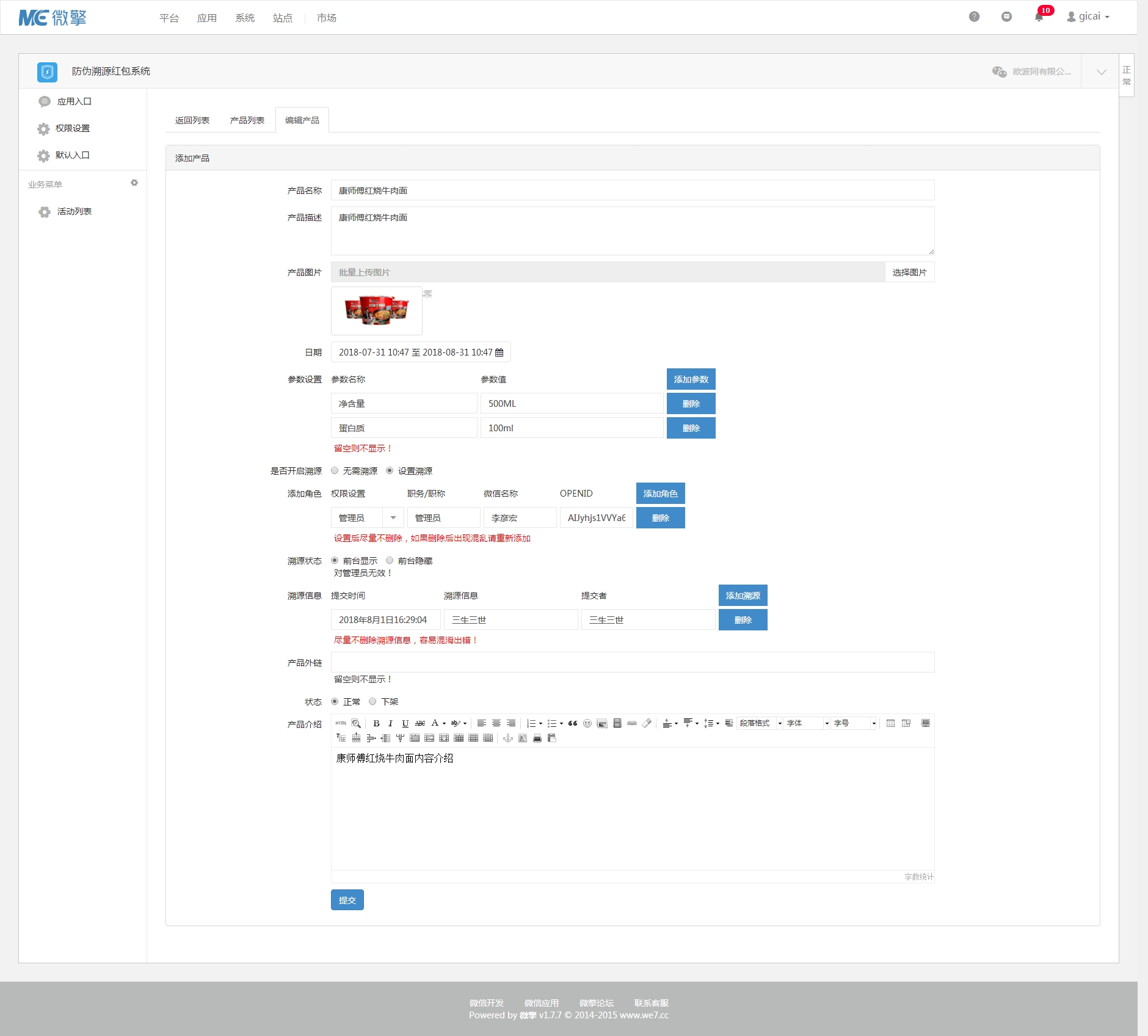Screen dimensions: 1148x1036
Task: Choose 前台隐藏 for 溯源状态
Action: 390,560
